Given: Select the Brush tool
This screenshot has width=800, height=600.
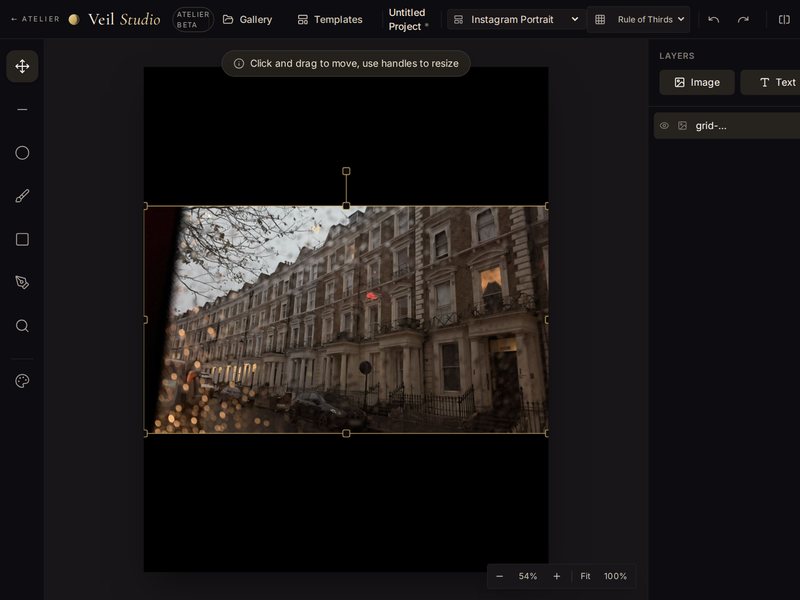Looking at the screenshot, I should (22, 196).
